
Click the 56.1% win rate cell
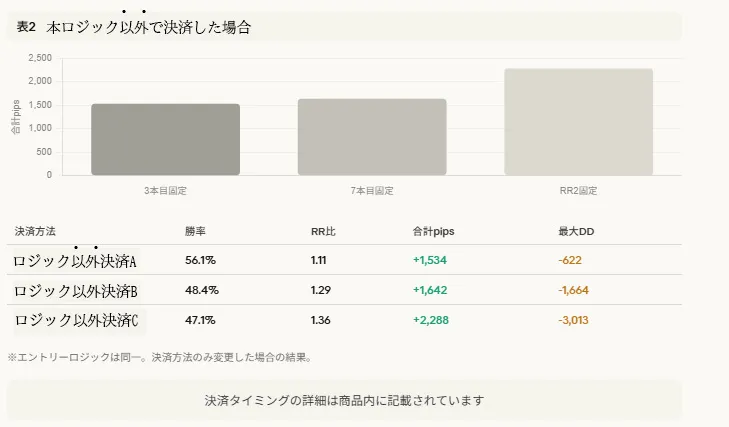click(x=200, y=261)
